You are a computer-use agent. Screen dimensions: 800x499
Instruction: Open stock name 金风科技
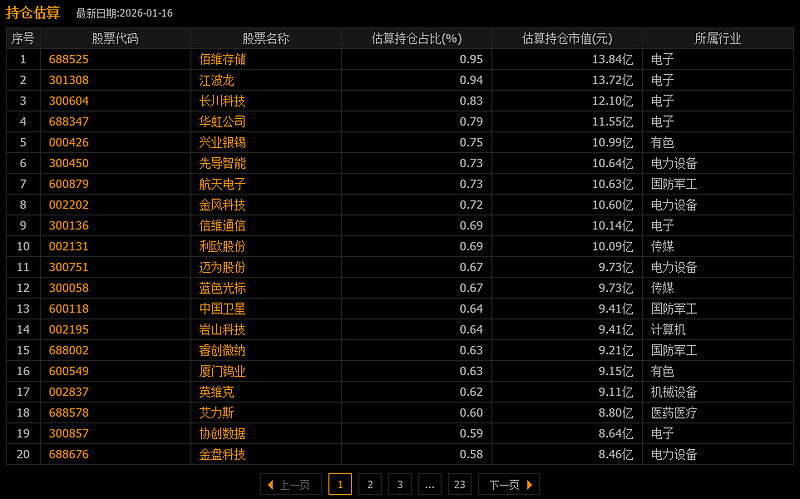222,205
